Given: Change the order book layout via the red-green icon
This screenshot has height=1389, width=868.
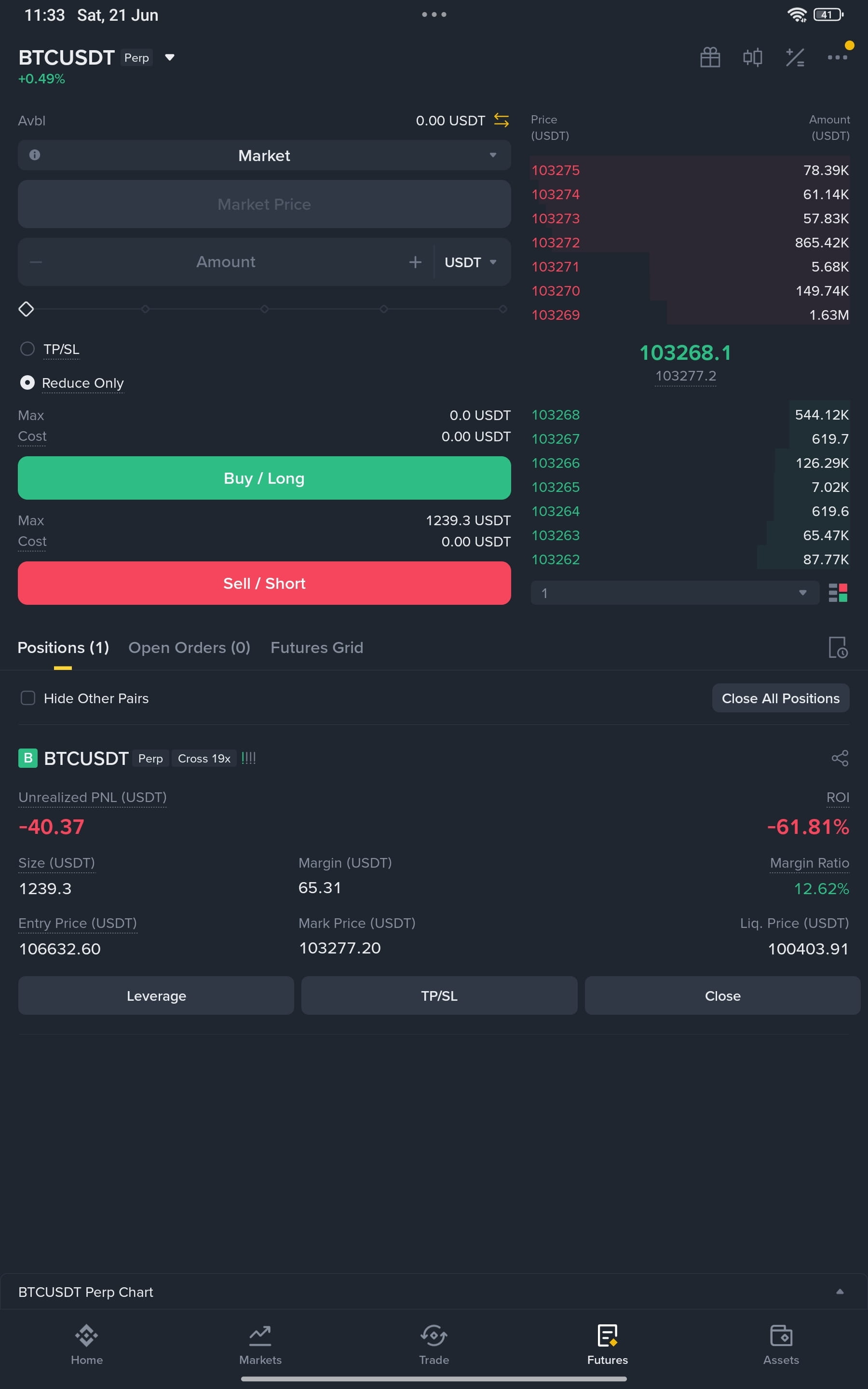Looking at the screenshot, I should 838,593.
